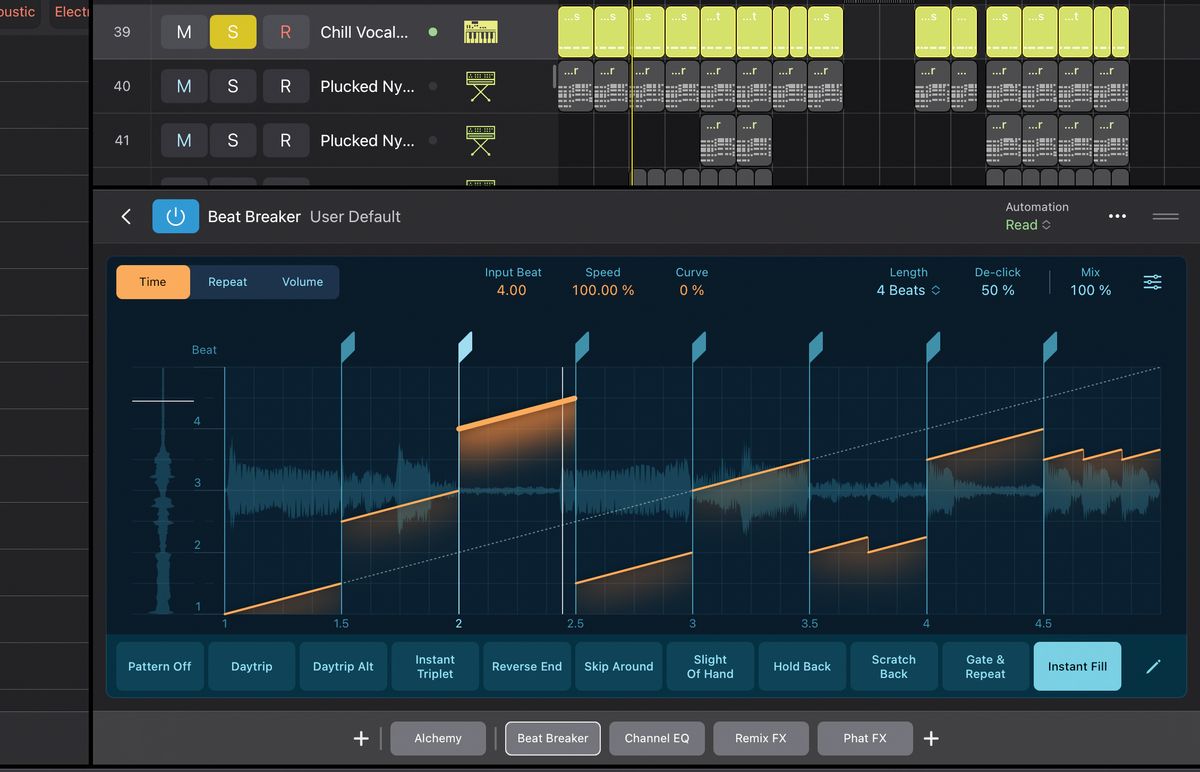Open the Channel EQ plugin
This screenshot has width=1200, height=772.
pyautogui.click(x=657, y=738)
